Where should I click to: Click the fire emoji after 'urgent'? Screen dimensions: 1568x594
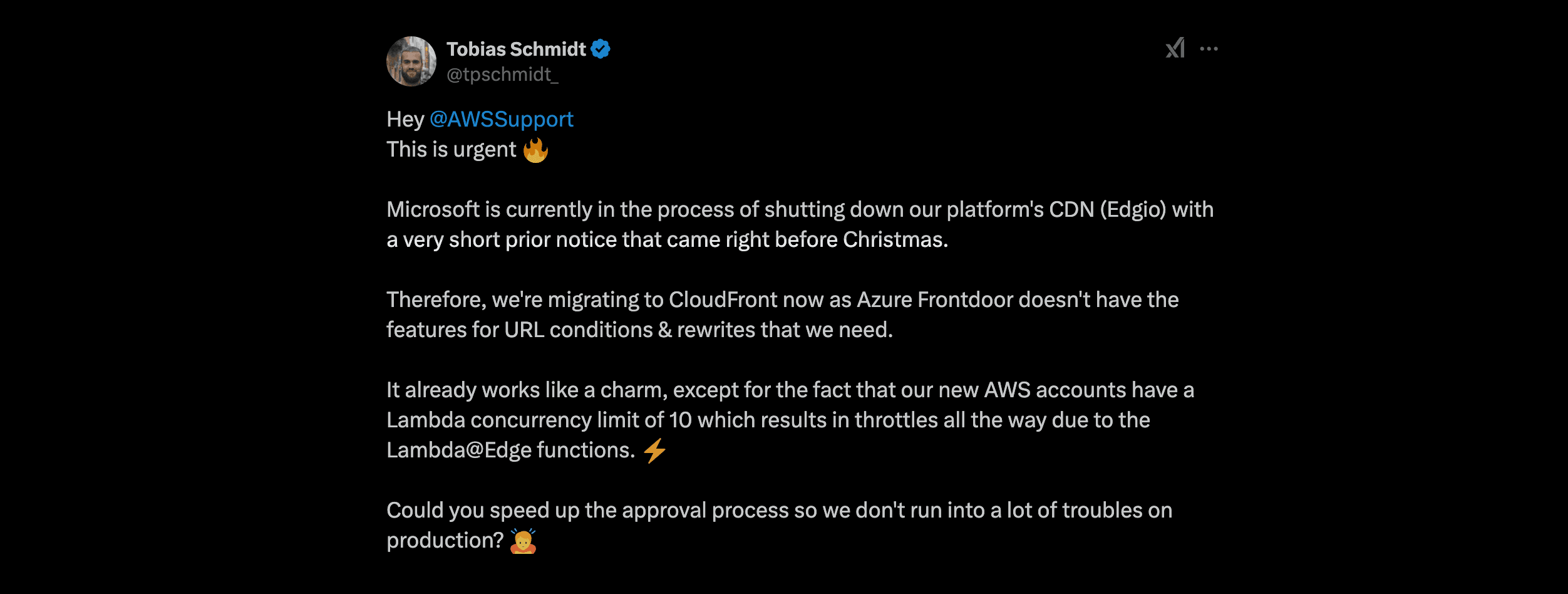click(x=535, y=150)
